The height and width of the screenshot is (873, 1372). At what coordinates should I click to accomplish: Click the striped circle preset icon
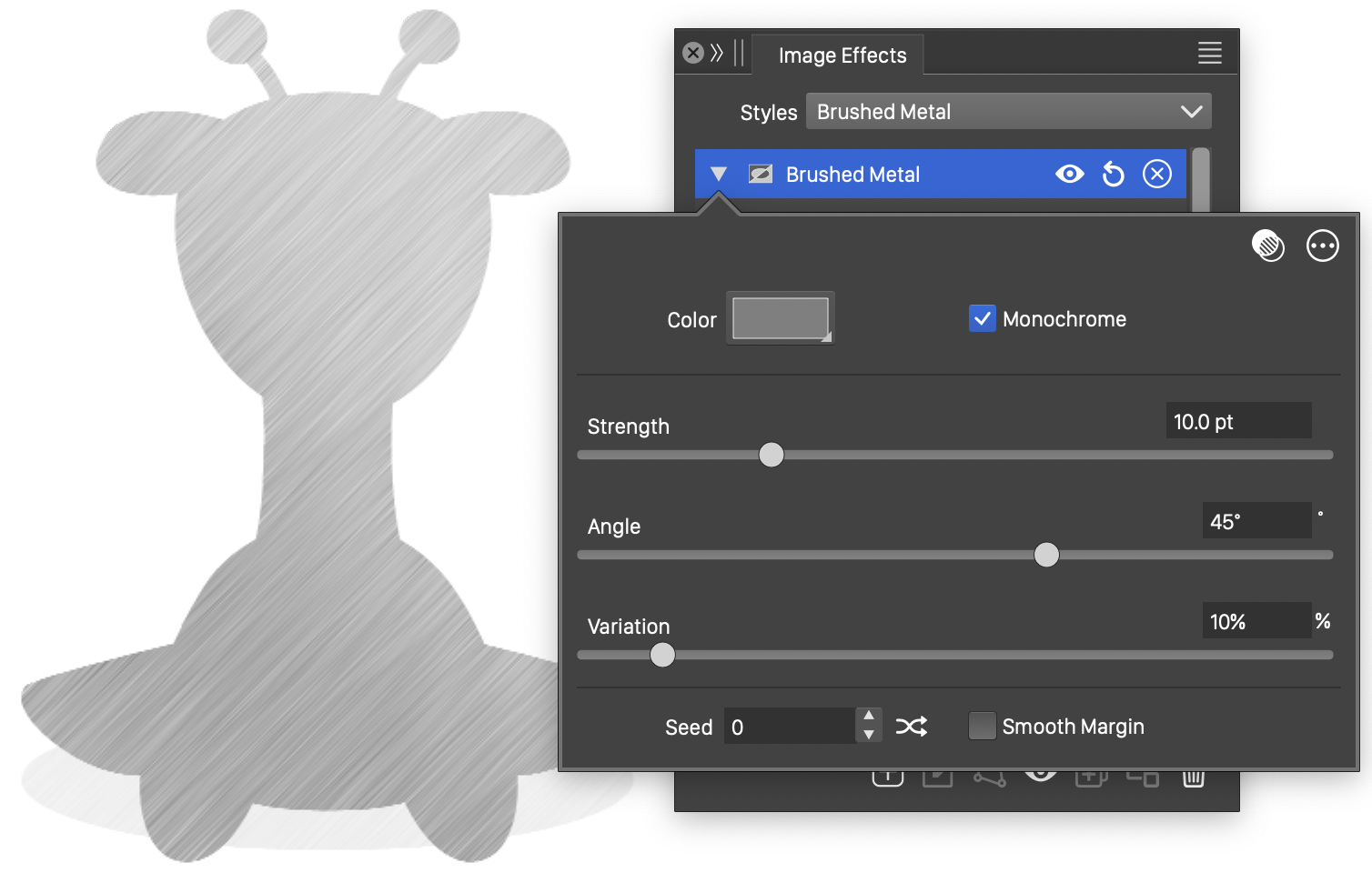tap(1267, 246)
